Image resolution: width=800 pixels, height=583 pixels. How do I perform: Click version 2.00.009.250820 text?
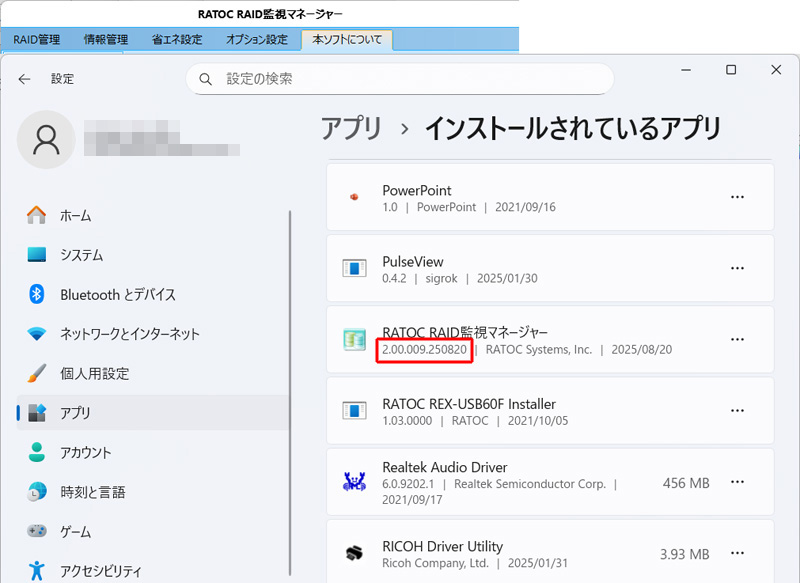(424, 350)
